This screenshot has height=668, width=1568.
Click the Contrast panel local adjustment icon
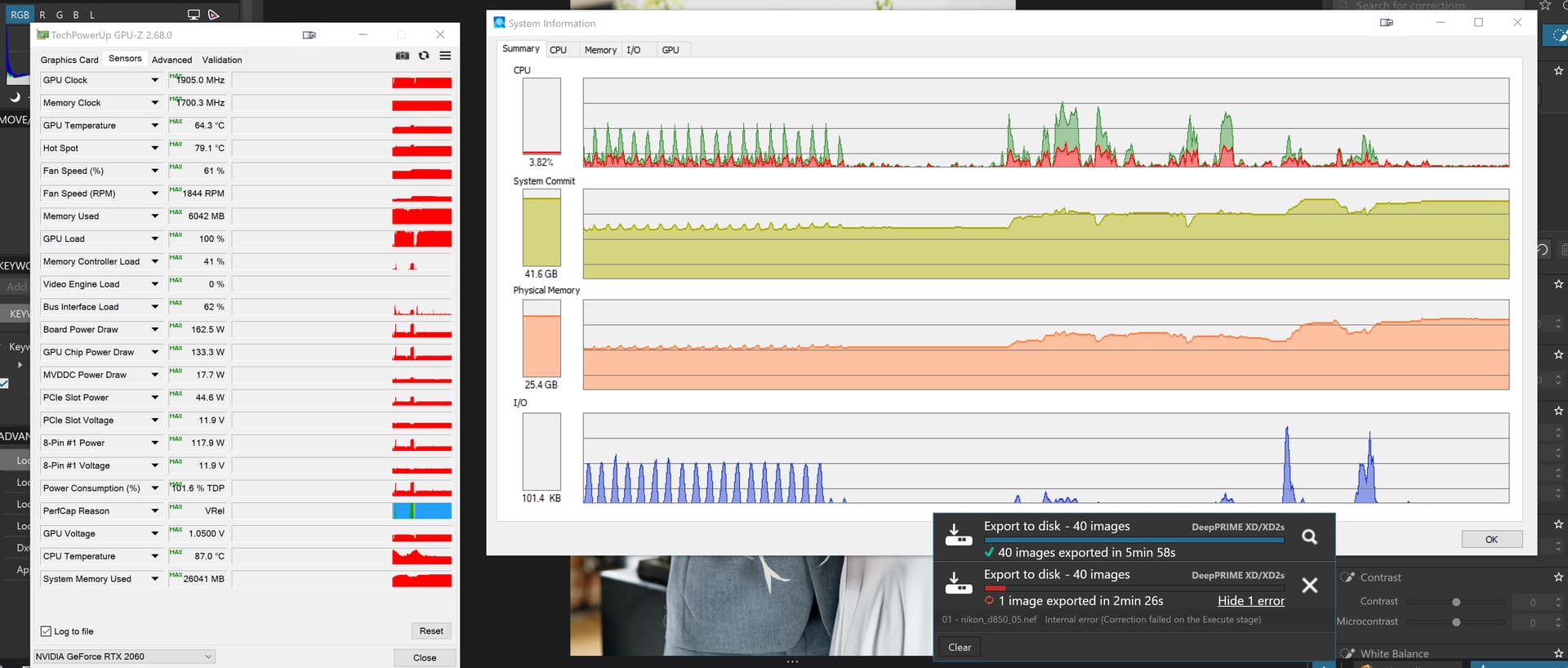coord(1347,577)
